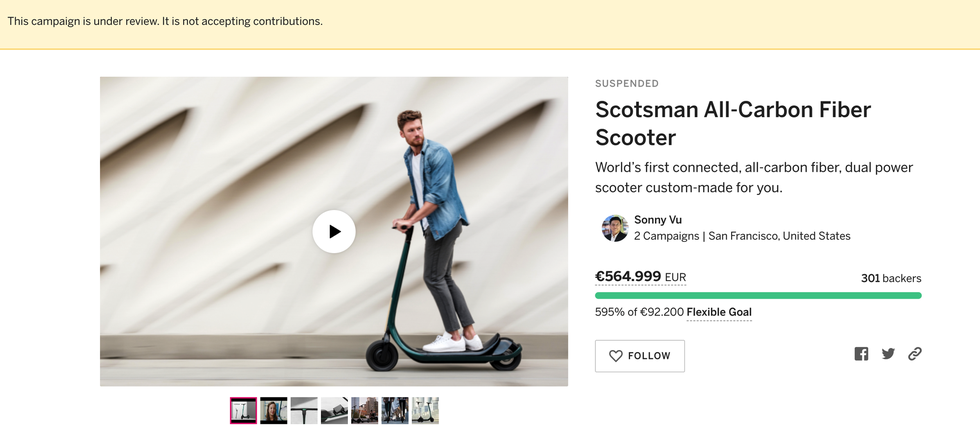Click the Scotsman All-Carbon Fiber Scooter title
The width and height of the screenshot is (980, 447).
pyautogui.click(x=733, y=123)
